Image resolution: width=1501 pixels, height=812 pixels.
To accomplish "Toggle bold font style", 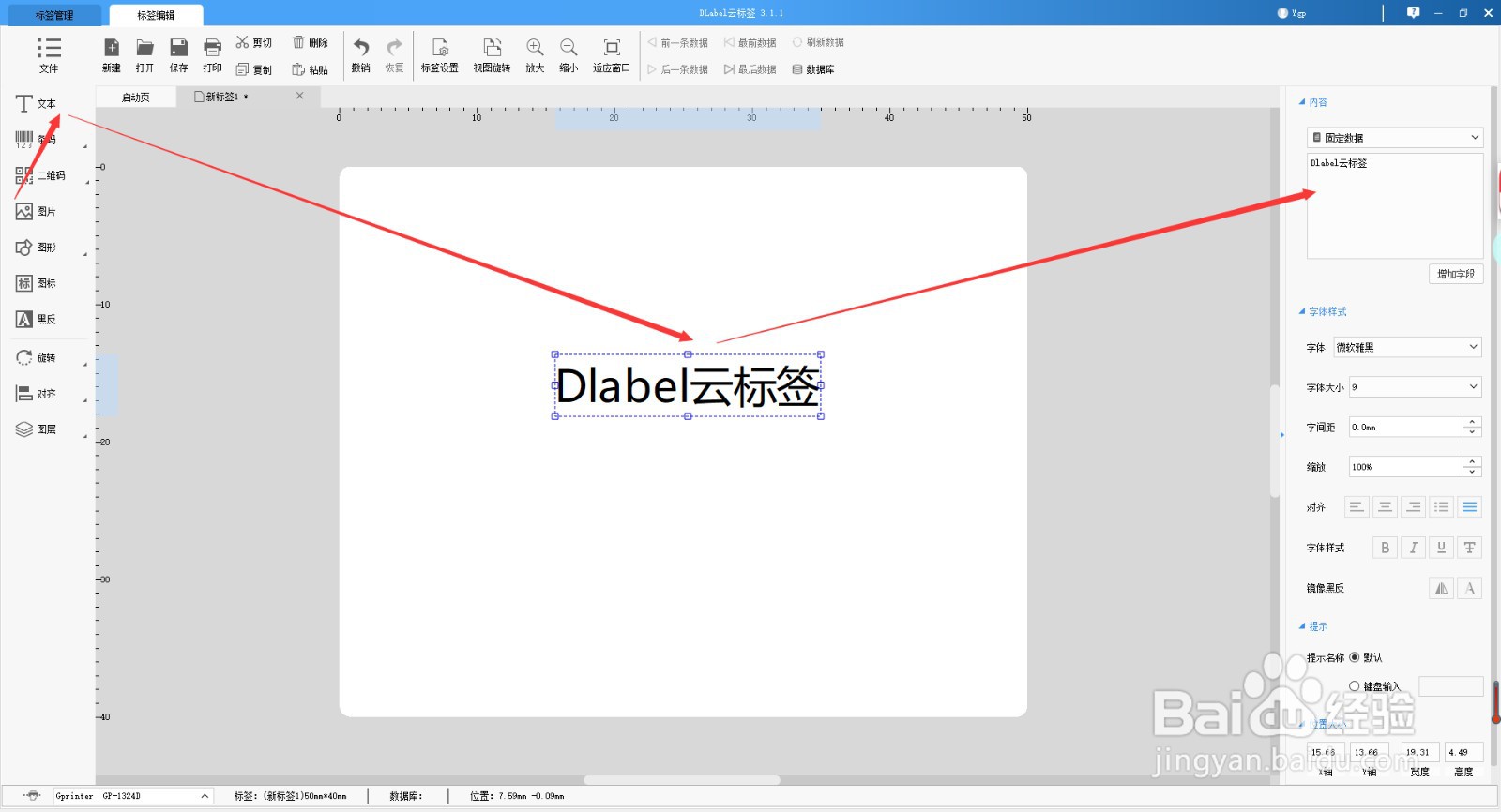I will 1385,548.
